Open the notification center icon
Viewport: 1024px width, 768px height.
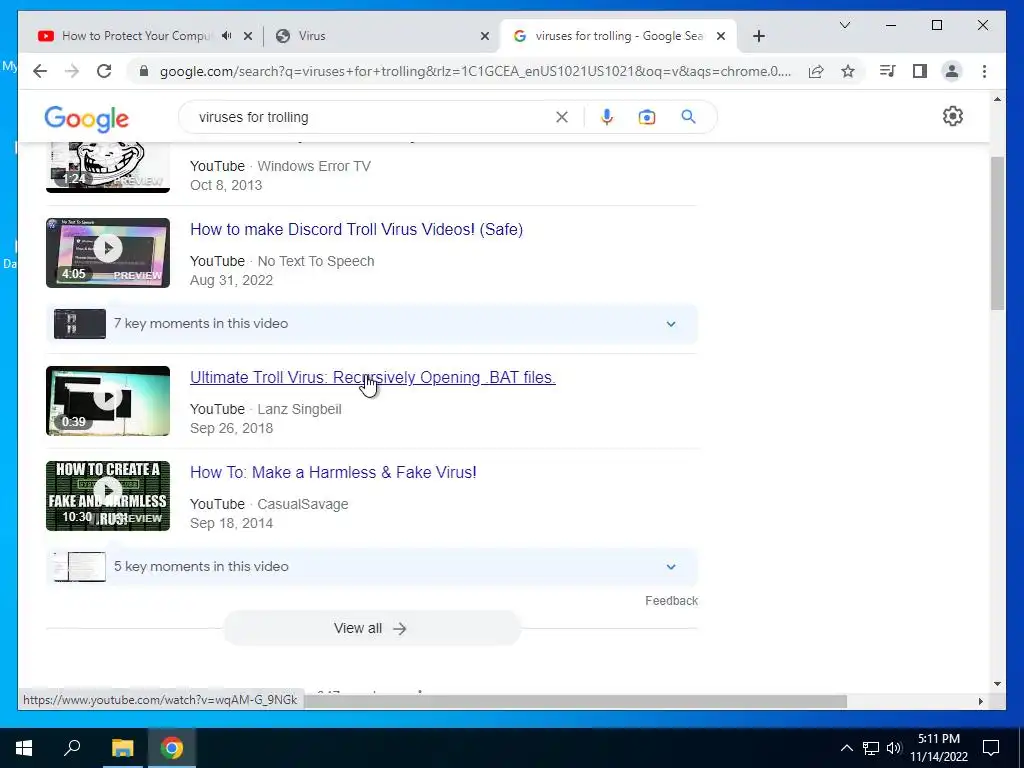[991, 748]
